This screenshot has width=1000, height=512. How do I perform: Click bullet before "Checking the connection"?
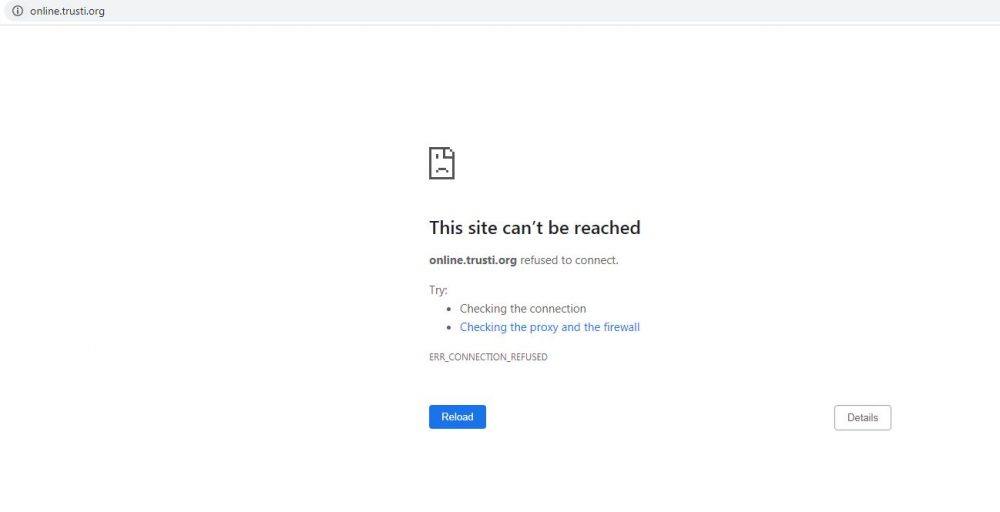449,309
